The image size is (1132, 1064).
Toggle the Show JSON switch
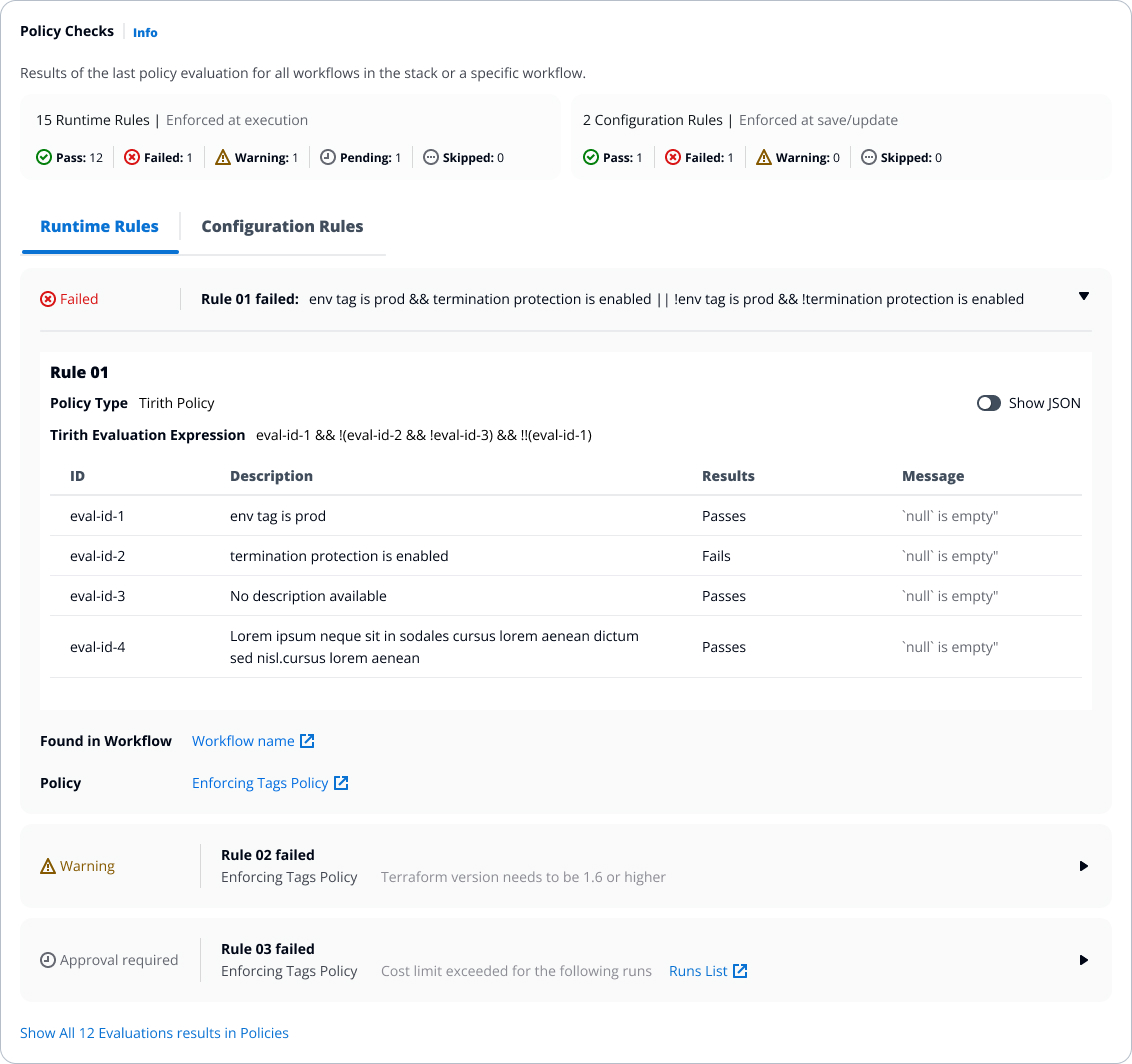tap(989, 403)
